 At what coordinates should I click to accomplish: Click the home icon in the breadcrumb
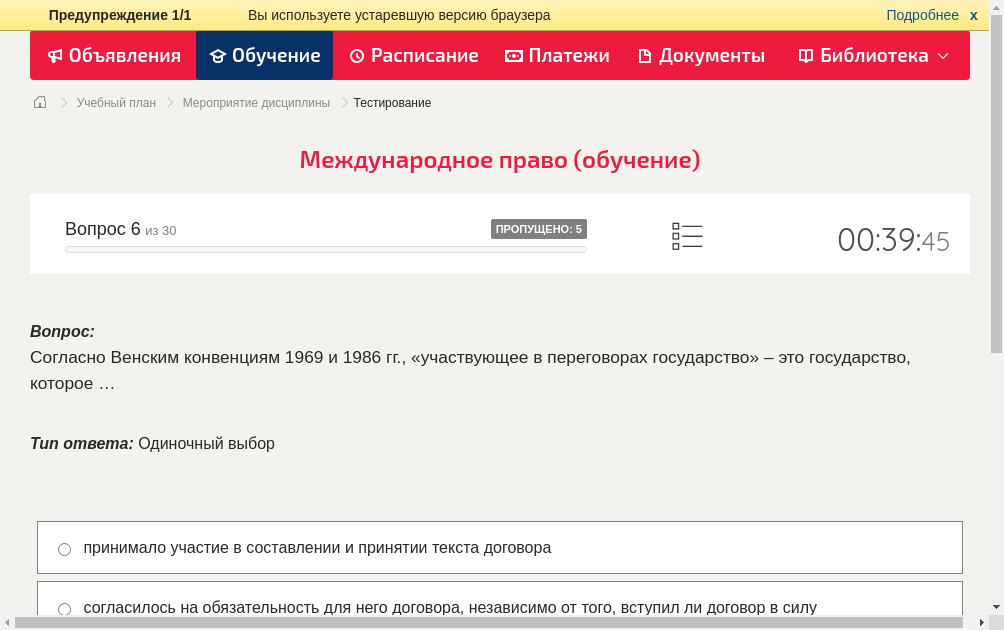39,102
